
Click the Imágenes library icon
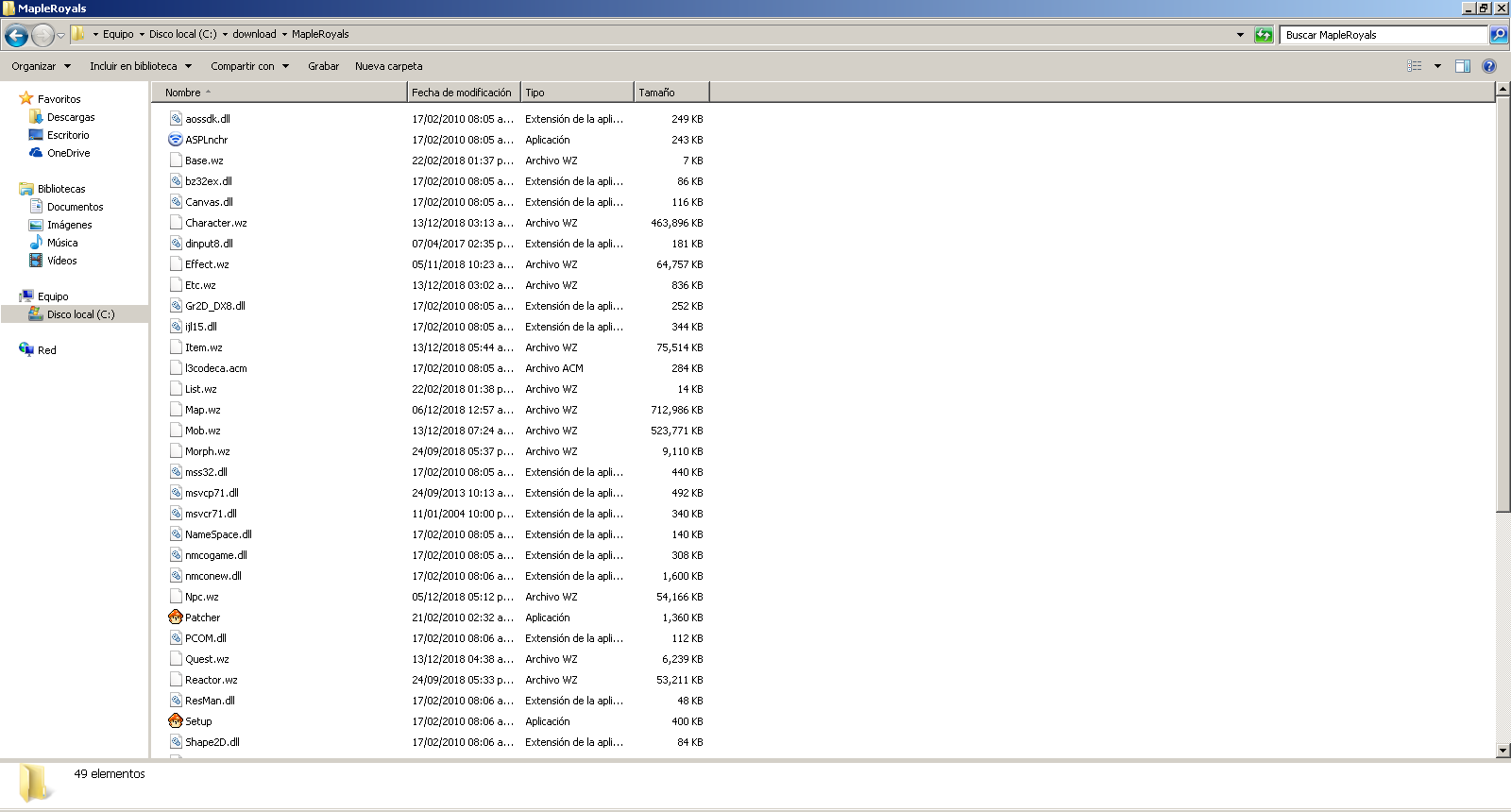point(36,225)
